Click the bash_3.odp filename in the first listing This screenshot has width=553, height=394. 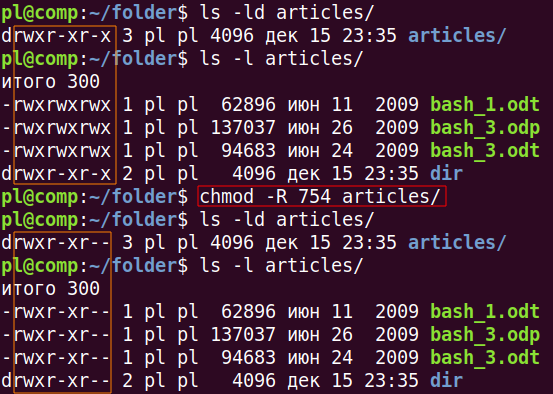pos(485,128)
